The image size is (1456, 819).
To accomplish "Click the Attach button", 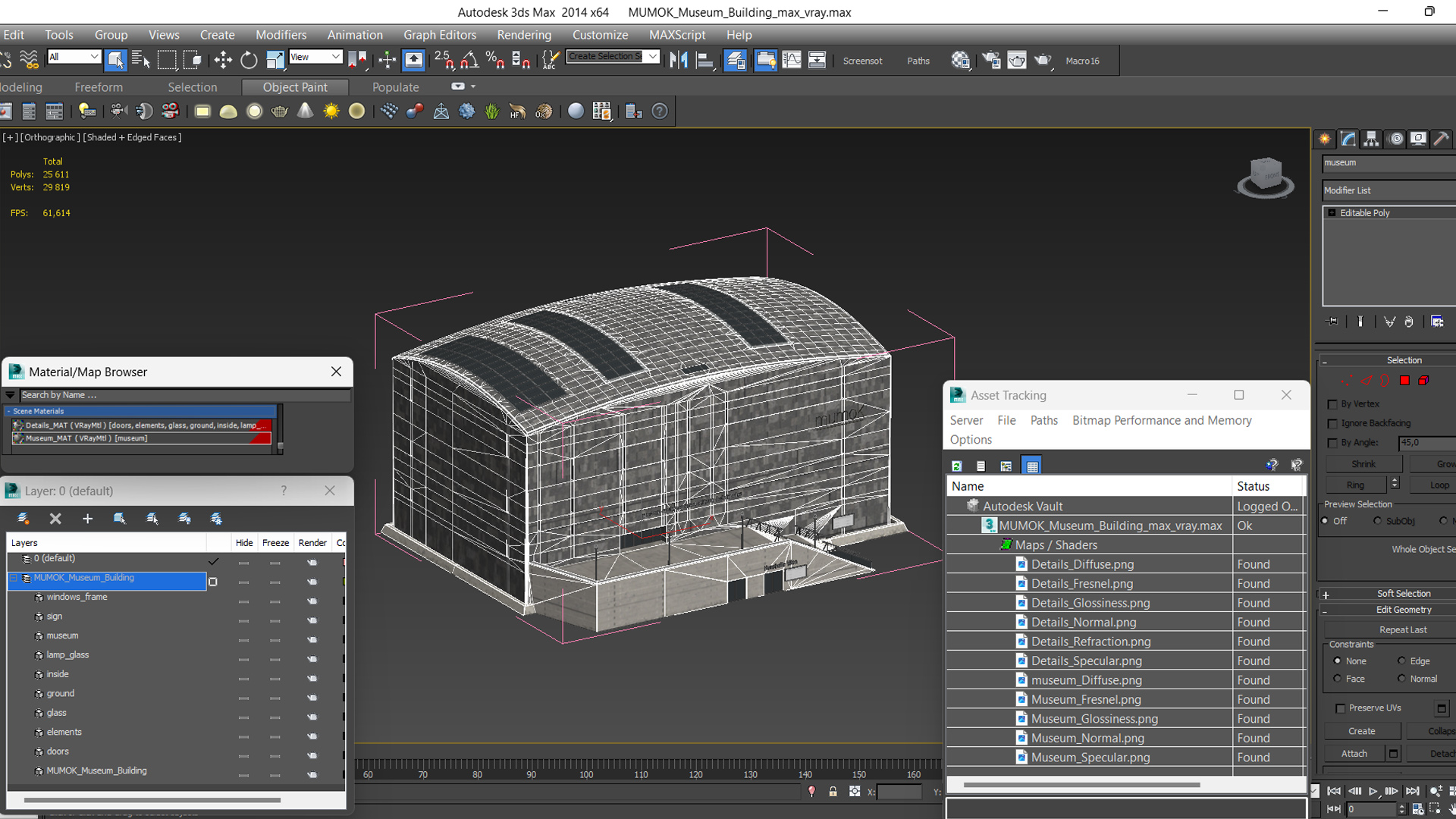I will (x=1354, y=753).
